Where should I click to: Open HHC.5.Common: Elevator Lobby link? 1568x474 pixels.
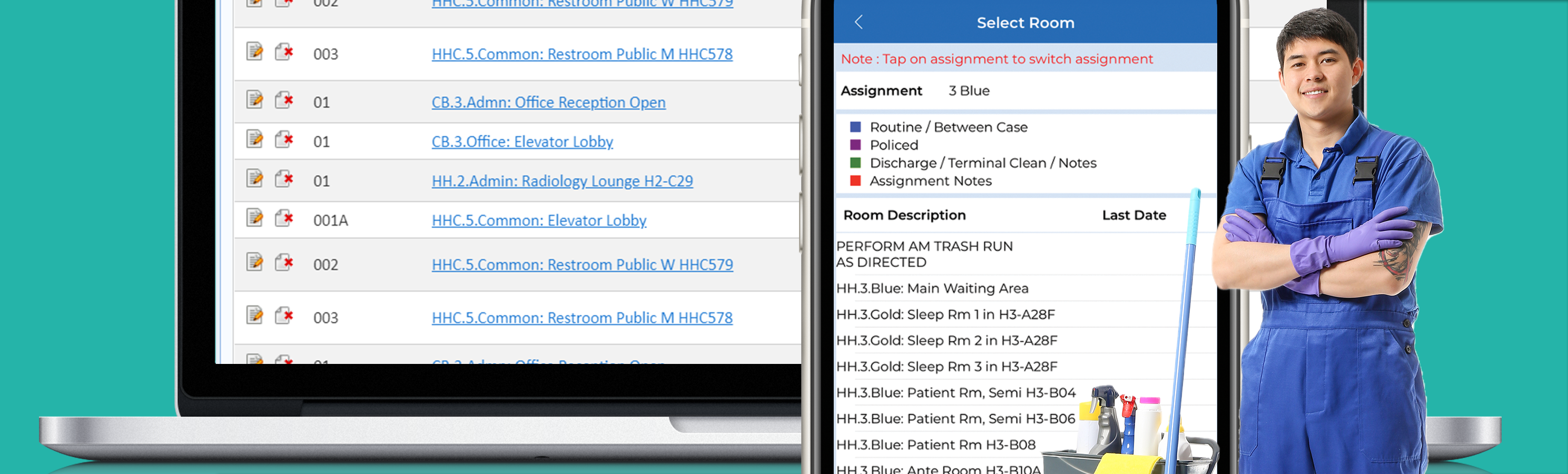[x=539, y=220]
